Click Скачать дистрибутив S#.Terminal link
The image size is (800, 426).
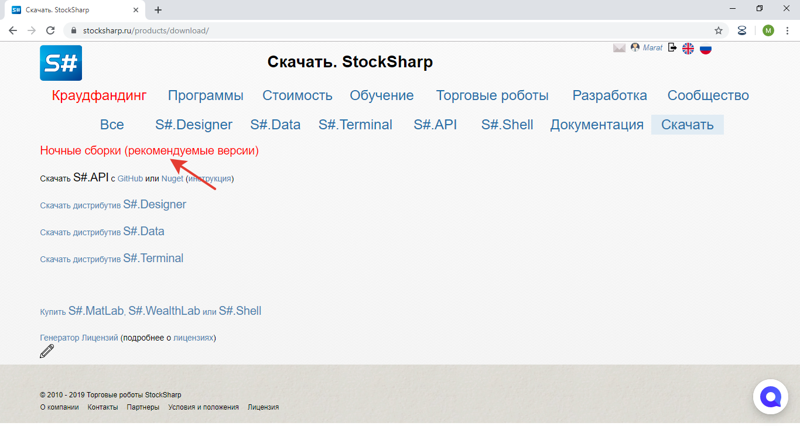coord(111,258)
